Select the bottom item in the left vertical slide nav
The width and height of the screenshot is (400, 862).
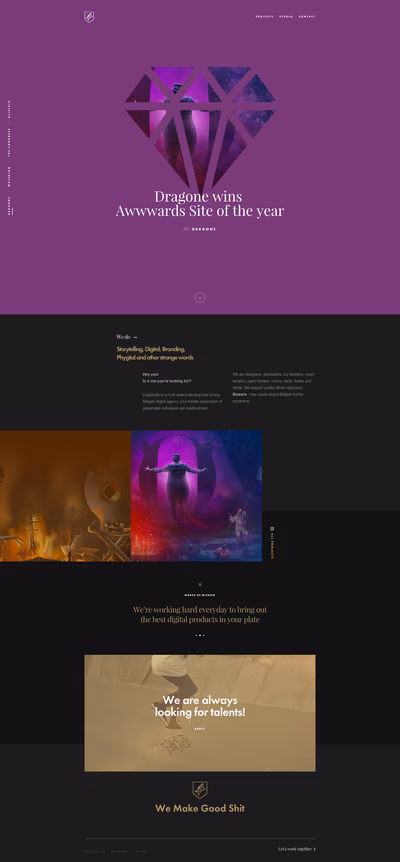[x=9, y=208]
